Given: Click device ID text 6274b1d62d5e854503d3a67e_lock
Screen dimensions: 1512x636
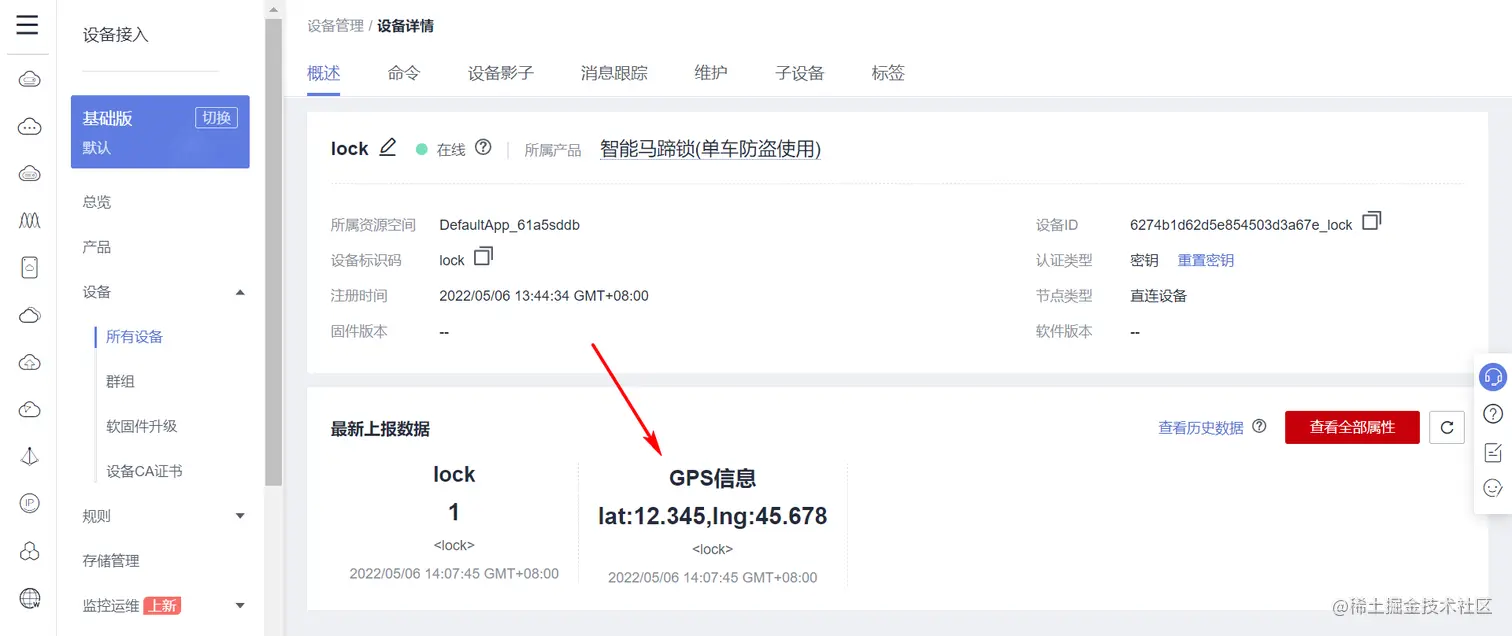Looking at the screenshot, I should pyautogui.click(x=1241, y=225).
